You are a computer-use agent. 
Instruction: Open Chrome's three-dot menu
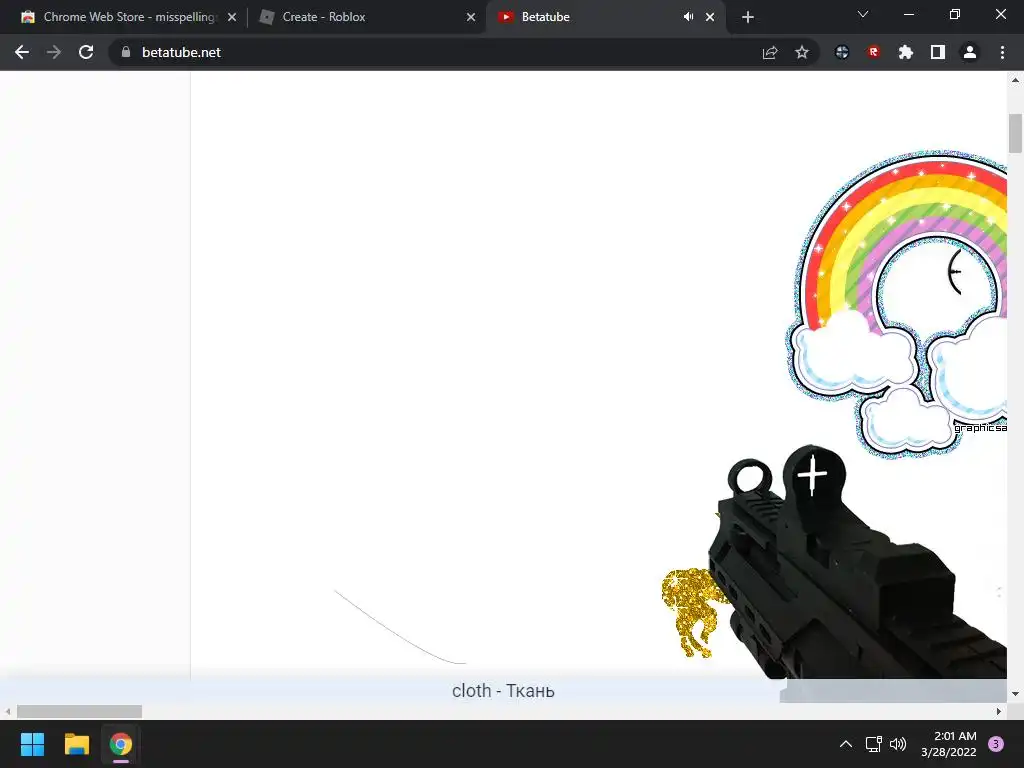coord(1002,52)
